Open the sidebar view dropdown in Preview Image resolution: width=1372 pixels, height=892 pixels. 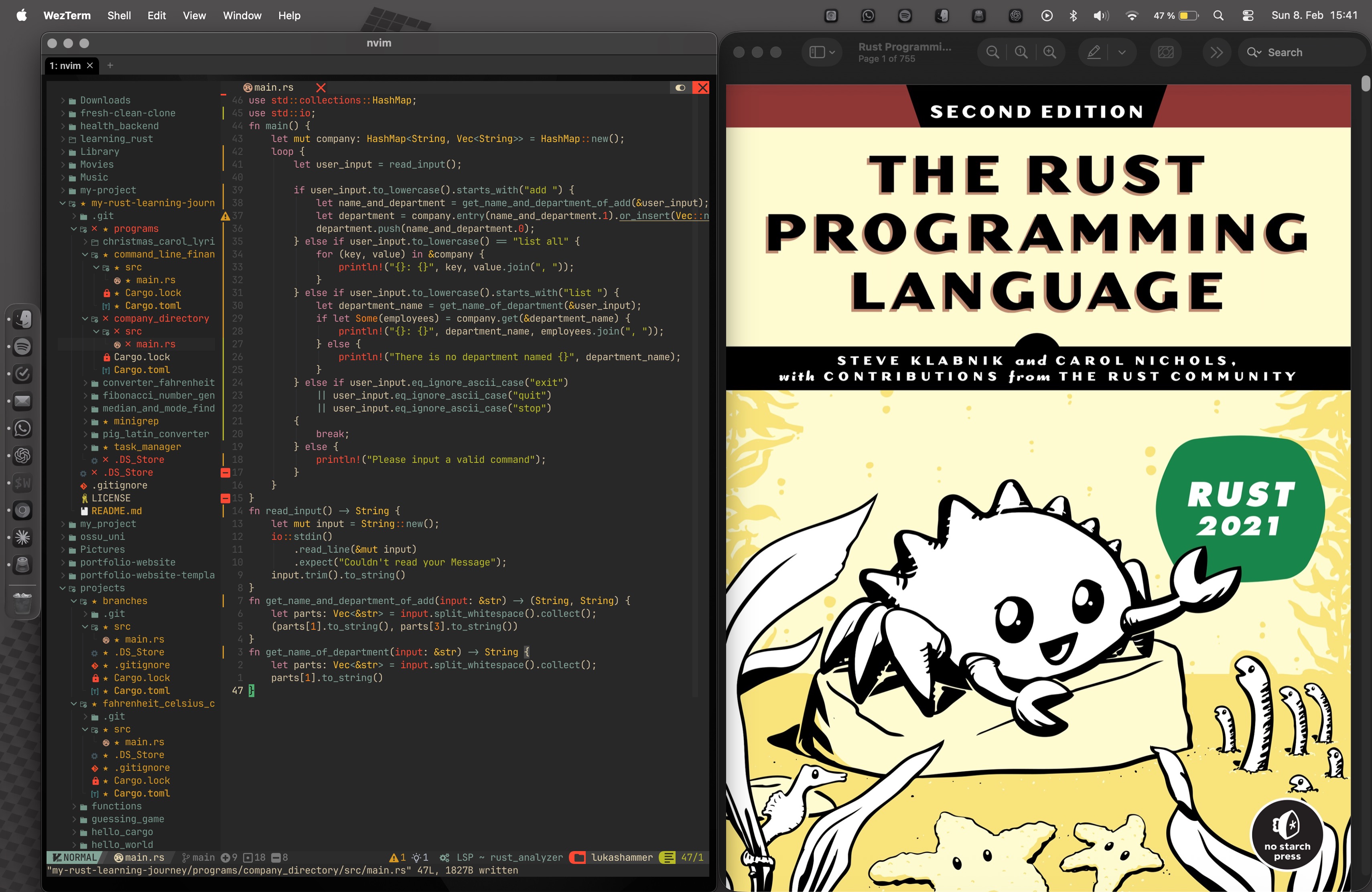822,53
